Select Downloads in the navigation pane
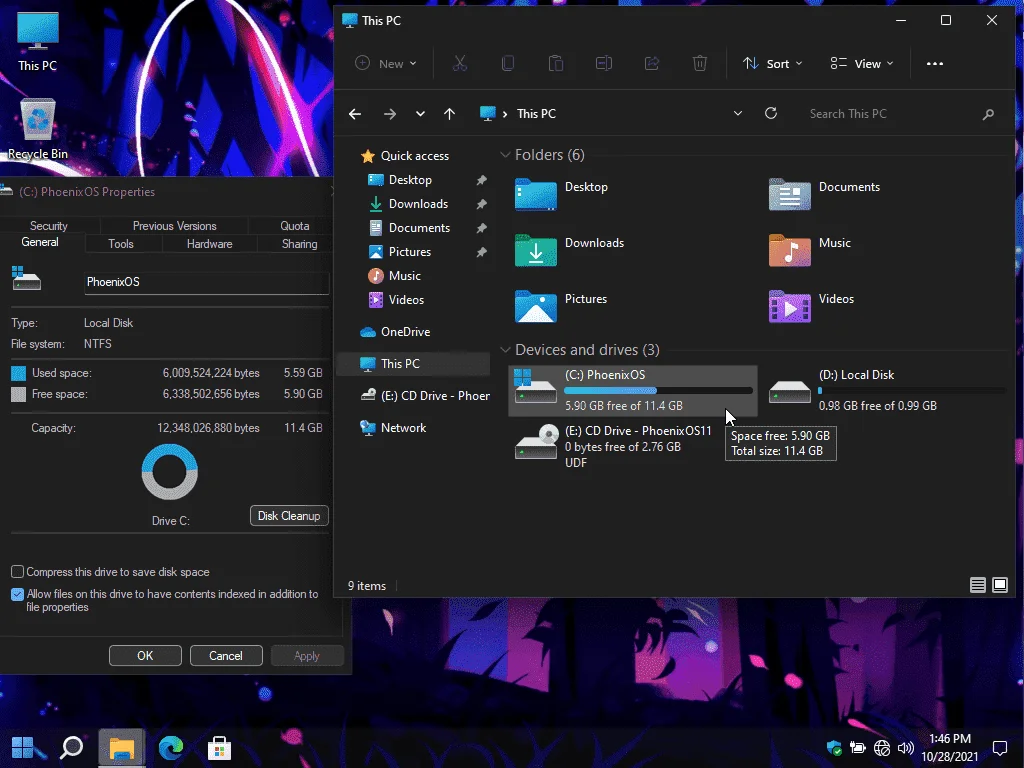 click(x=418, y=204)
